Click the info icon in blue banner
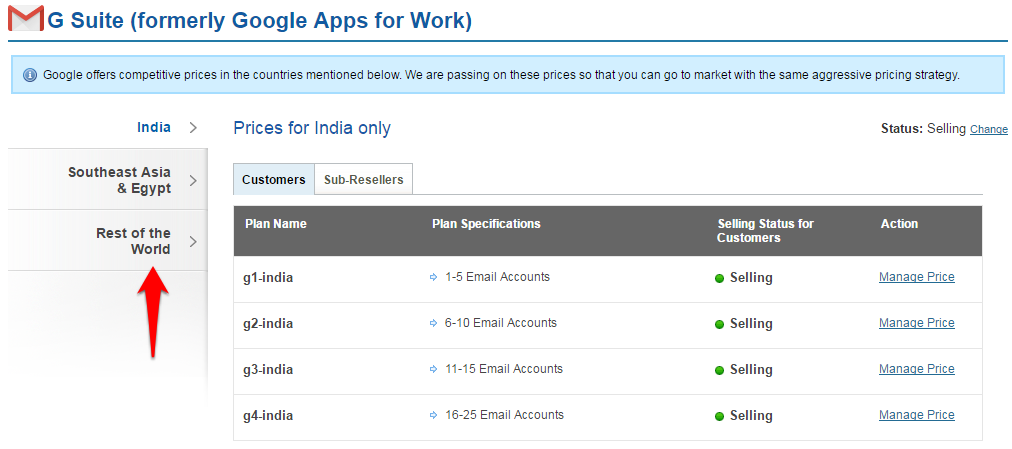The width and height of the screenshot is (1012, 449). (x=30, y=76)
